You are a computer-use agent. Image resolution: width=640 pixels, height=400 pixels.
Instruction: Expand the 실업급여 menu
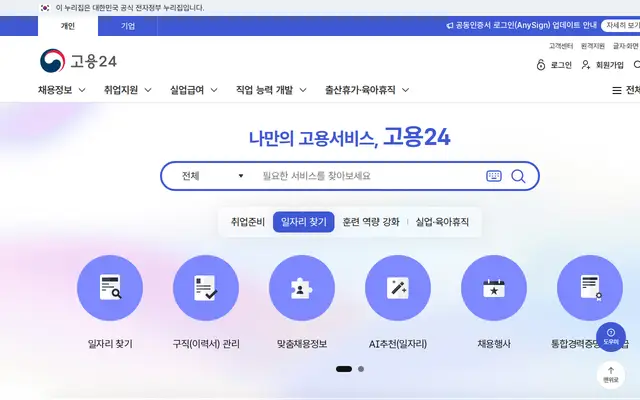[x=193, y=90]
